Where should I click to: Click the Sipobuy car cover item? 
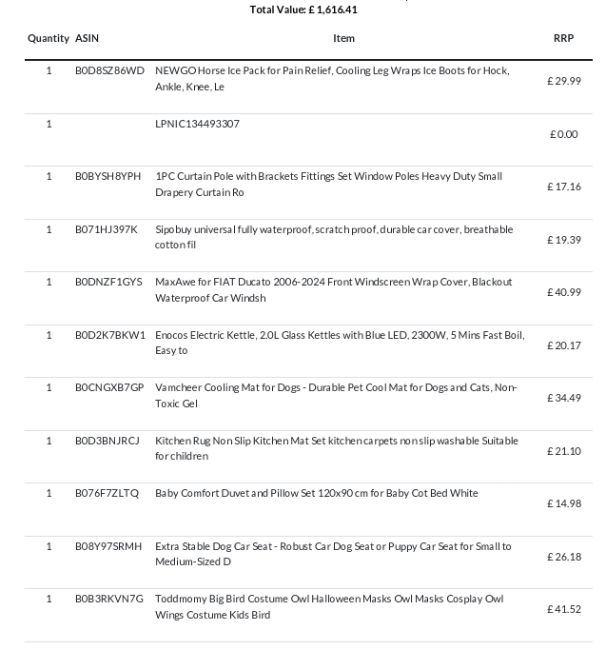334,237
